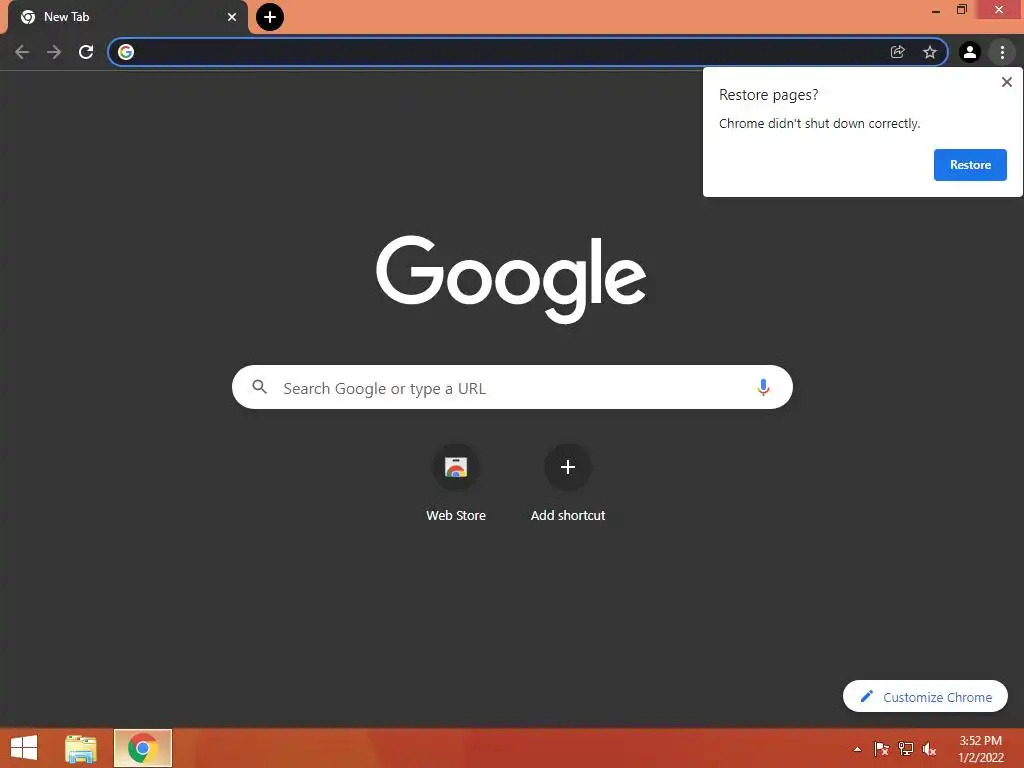Dismiss the Restore pages popup
Screen dimensions: 1024x768
pos(1006,82)
